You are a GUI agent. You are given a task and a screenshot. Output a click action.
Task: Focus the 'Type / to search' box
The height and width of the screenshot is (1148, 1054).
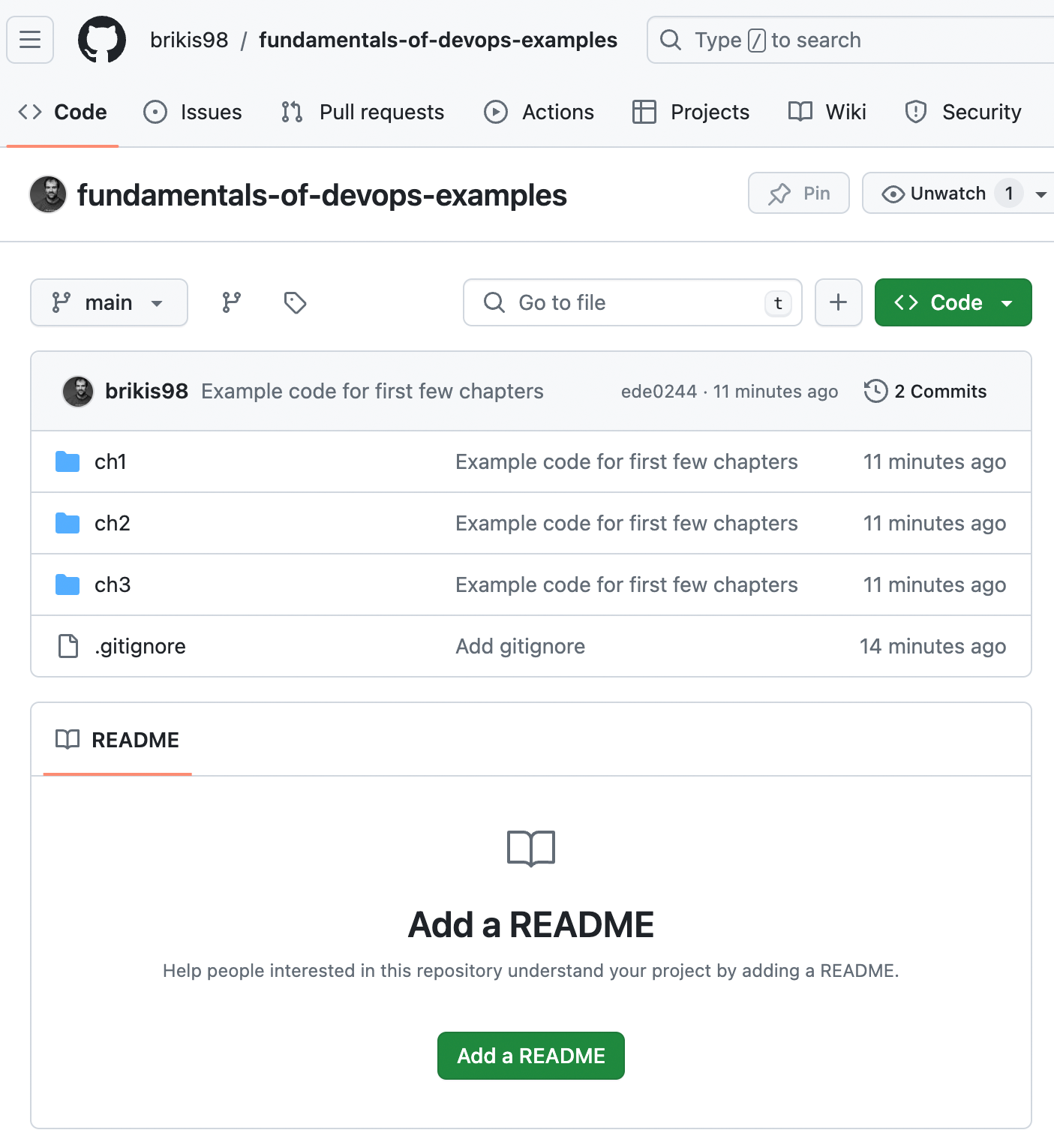point(851,40)
